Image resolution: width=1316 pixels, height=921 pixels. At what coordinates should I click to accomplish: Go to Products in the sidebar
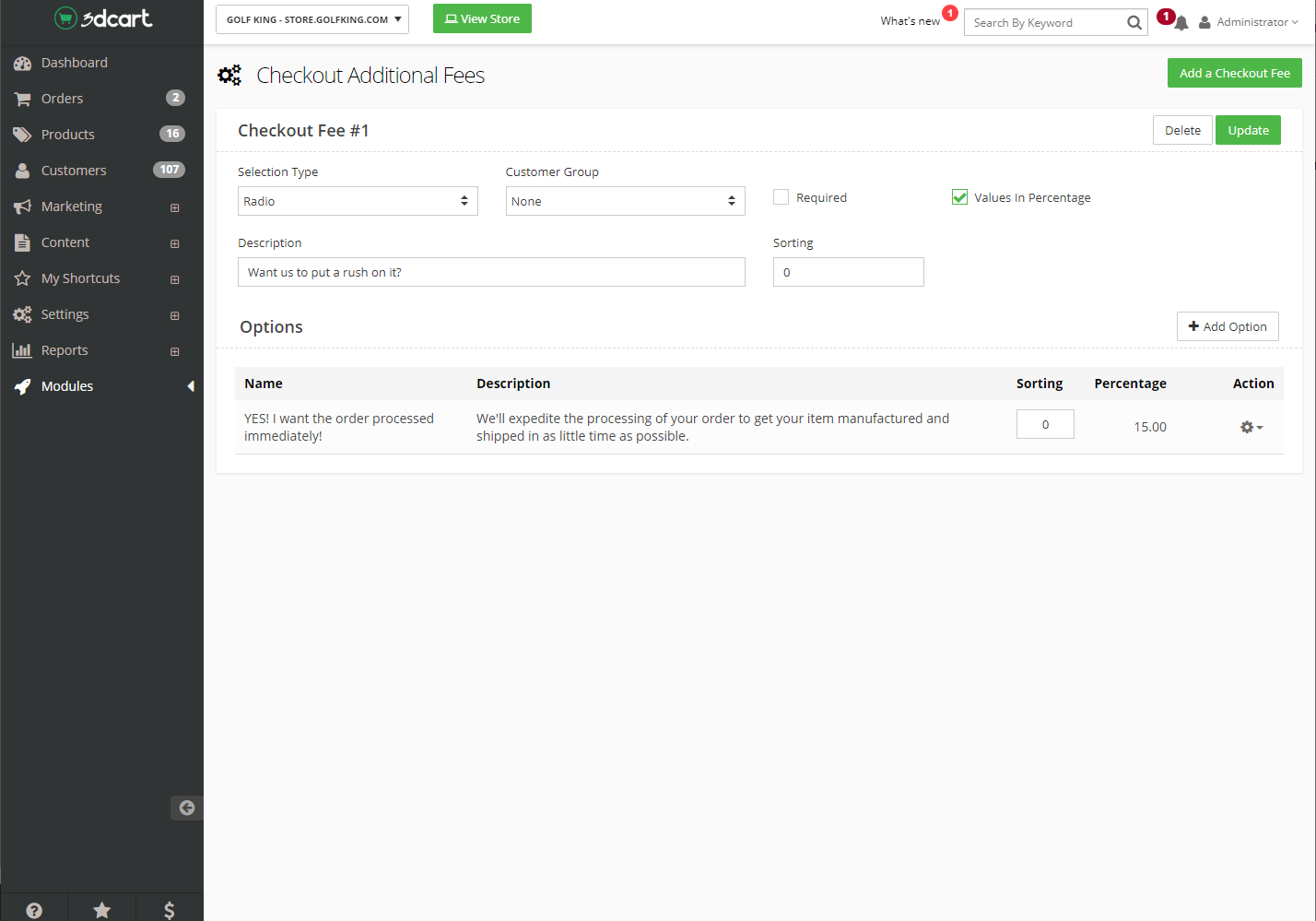coord(67,135)
